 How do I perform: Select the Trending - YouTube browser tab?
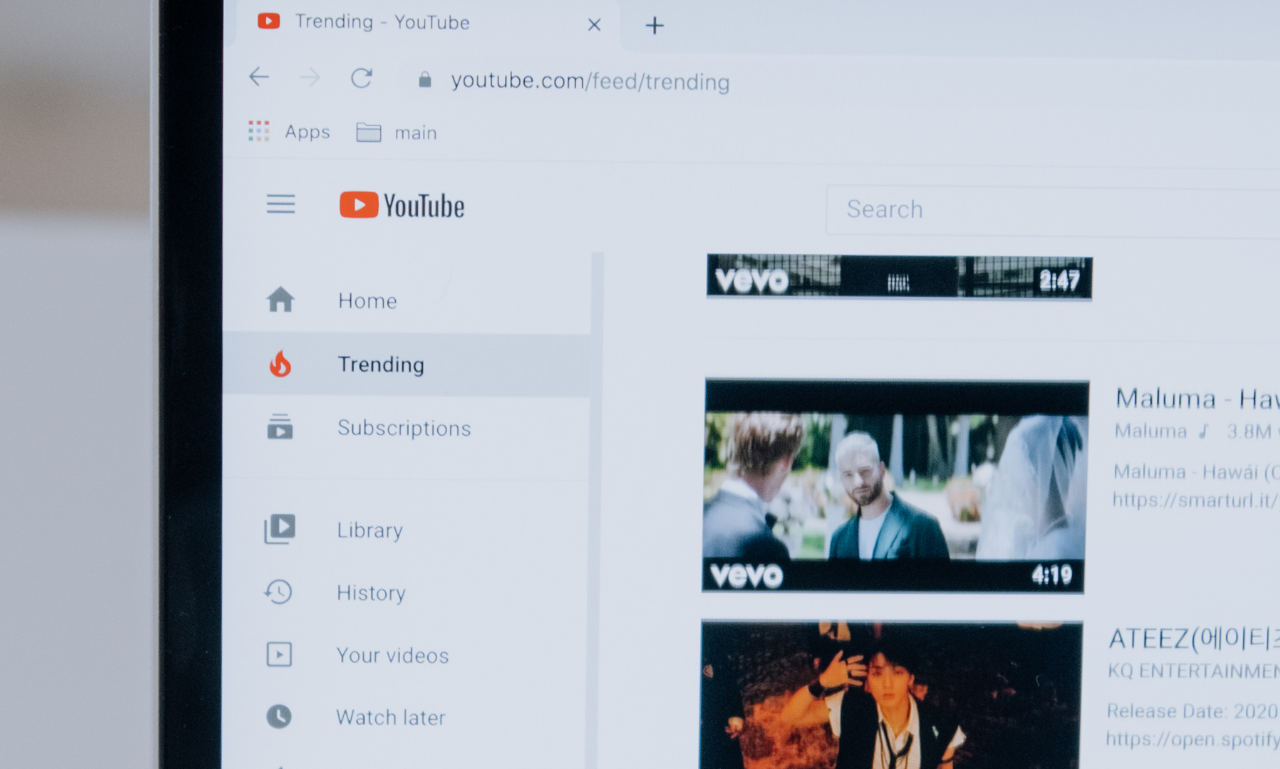[428, 24]
